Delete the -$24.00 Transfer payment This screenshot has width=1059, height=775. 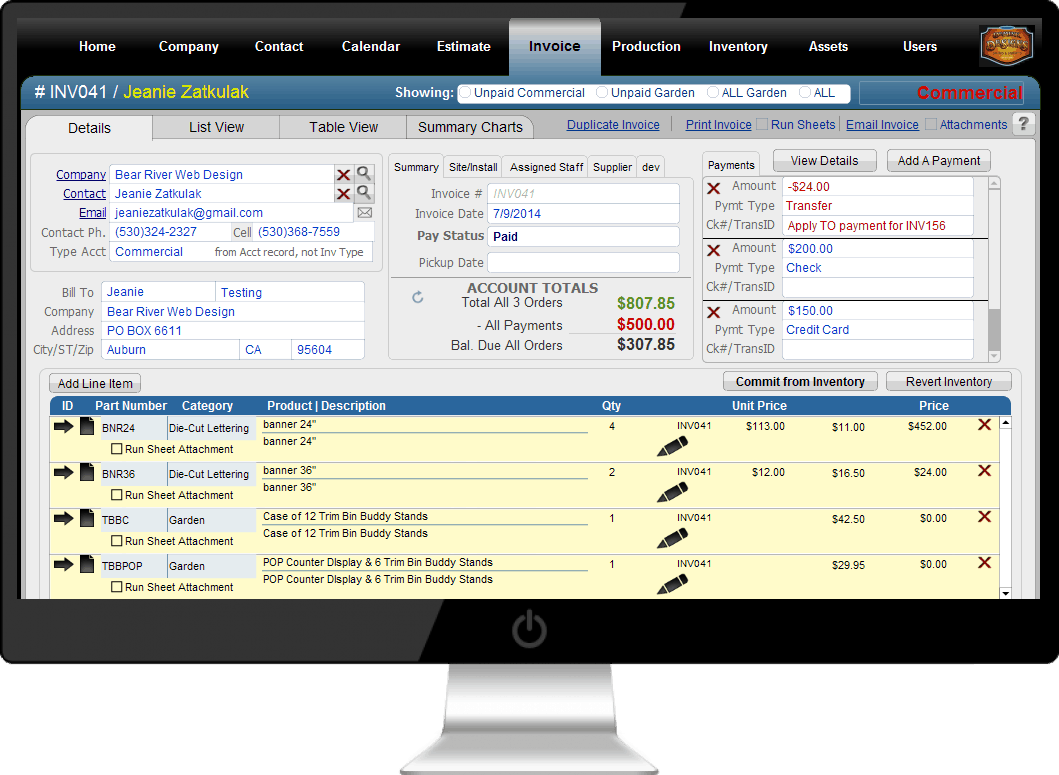pyautogui.click(x=714, y=188)
